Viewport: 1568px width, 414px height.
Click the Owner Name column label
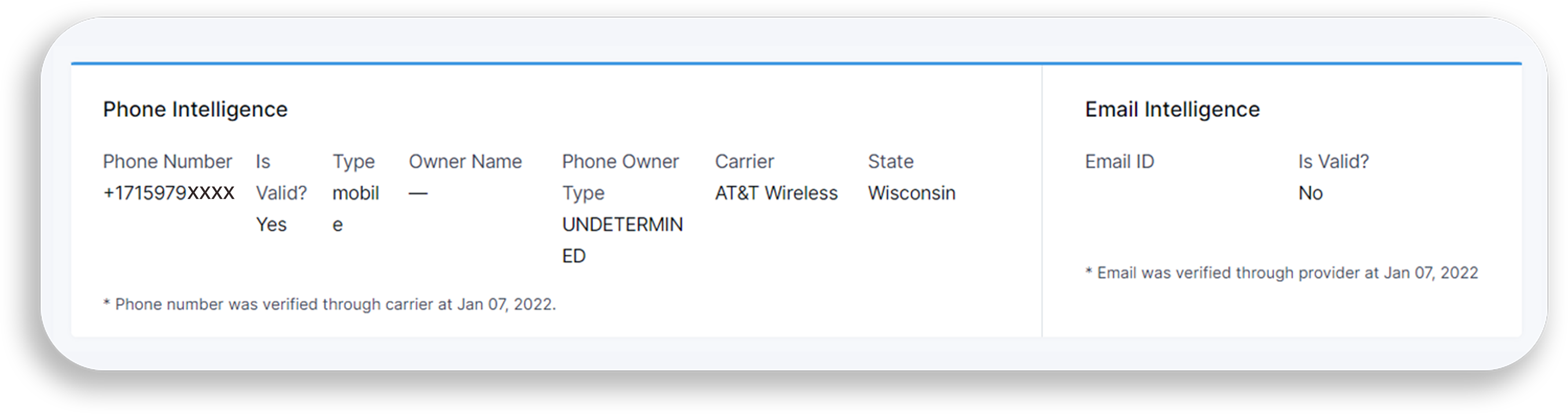coord(465,161)
